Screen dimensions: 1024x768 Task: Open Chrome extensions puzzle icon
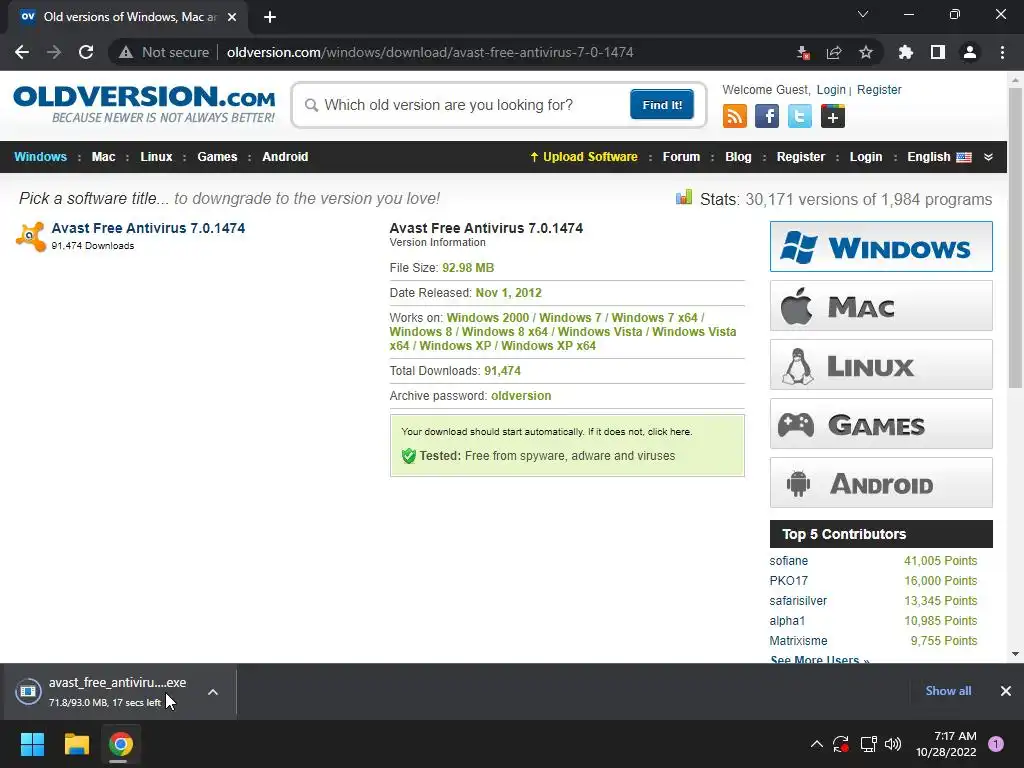(x=905, y=52)
